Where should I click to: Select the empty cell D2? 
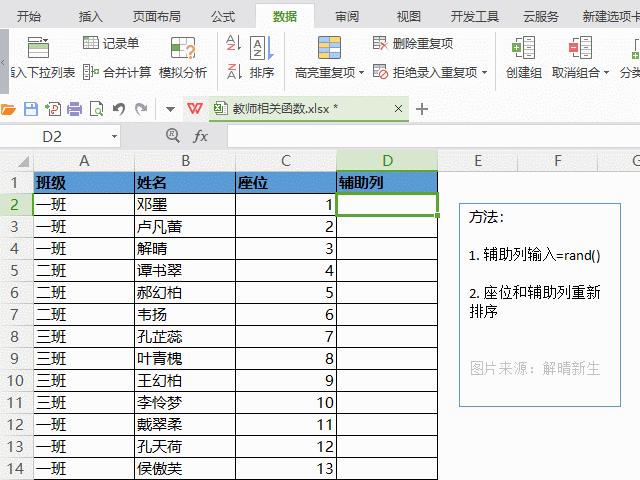tap(387, 204)
